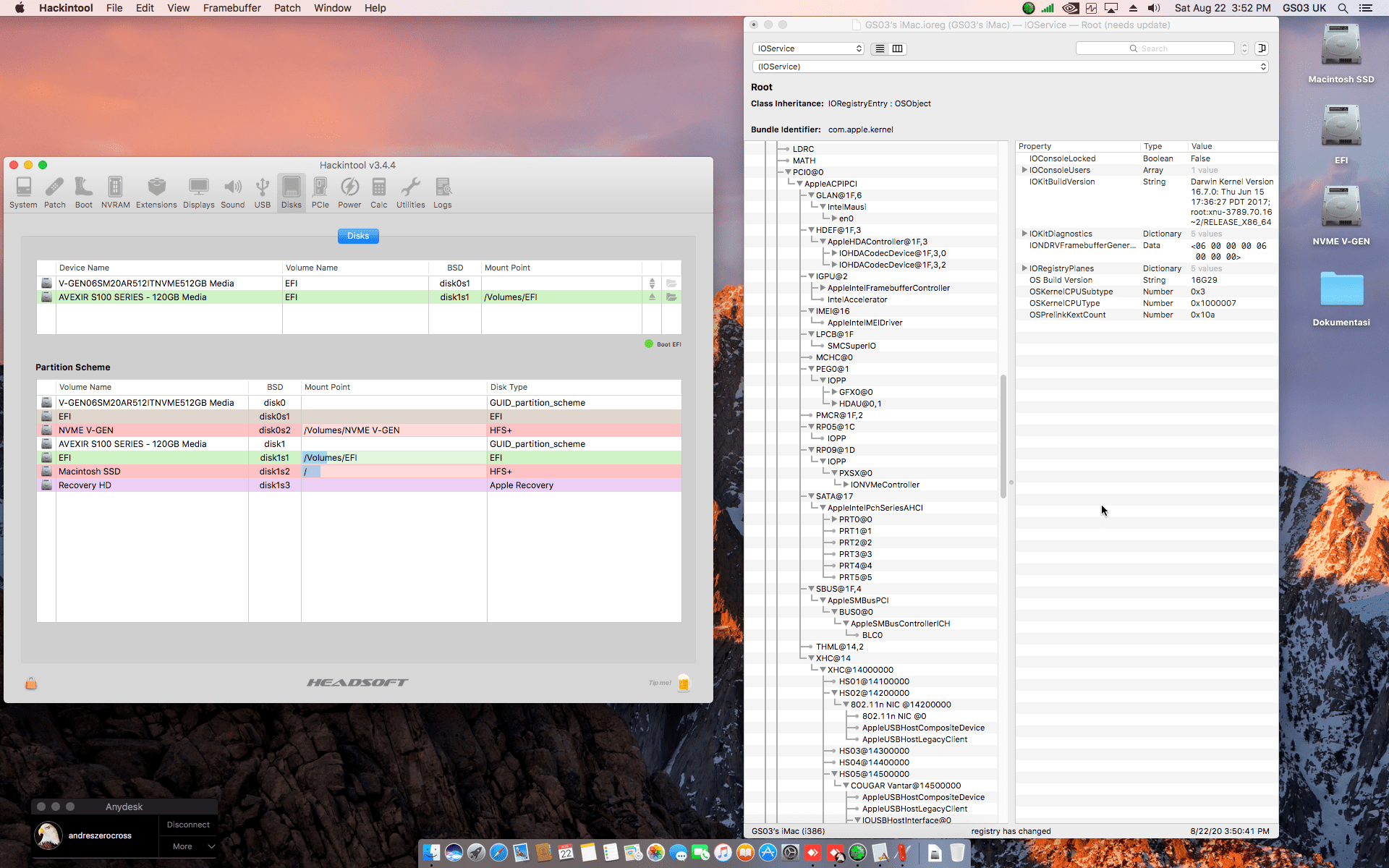Open disk1s1 EFI folder icon
This screenshot has height=868, width=1389.
(671, 297)
